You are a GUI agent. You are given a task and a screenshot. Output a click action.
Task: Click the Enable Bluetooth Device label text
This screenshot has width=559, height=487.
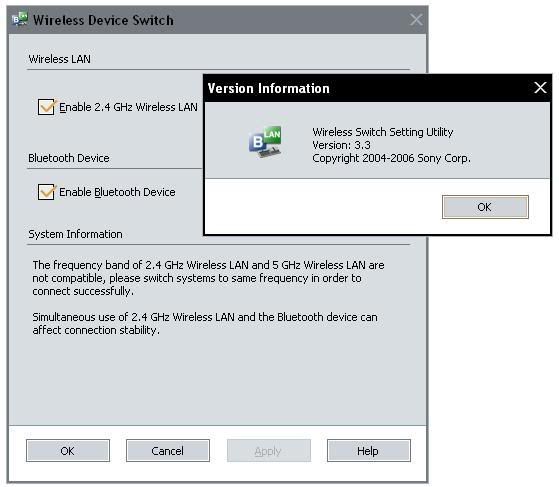coord(117,192)
